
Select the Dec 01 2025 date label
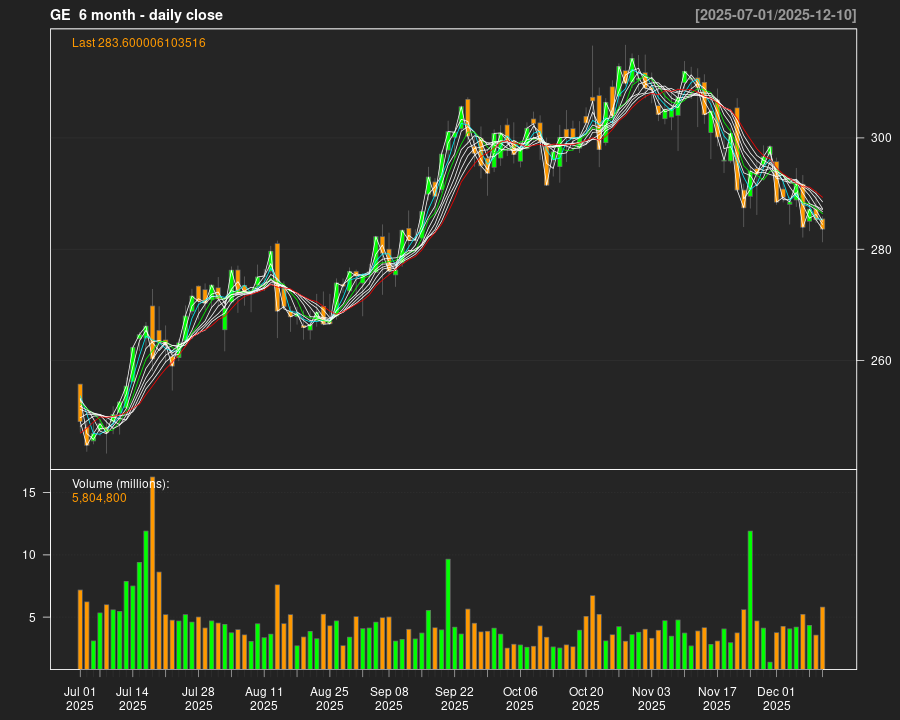tap(776, 698)
